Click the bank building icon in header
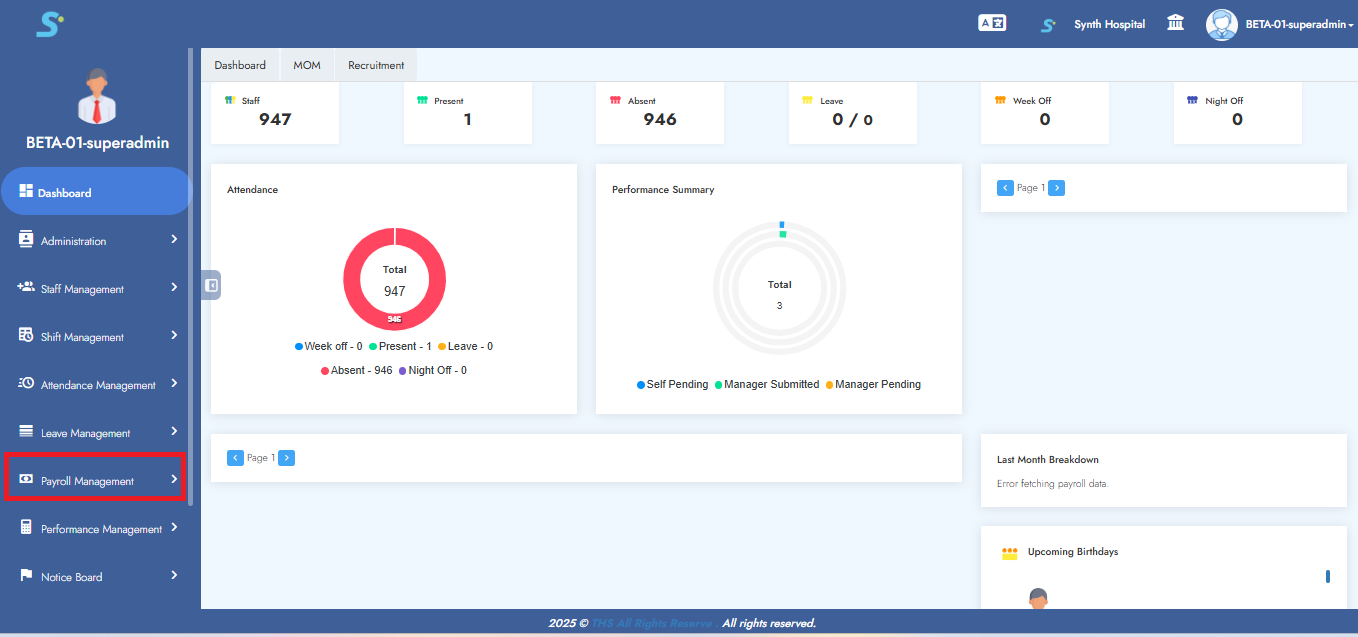Viewport: 1358px width, 637px height. (x=1176, y=23)
